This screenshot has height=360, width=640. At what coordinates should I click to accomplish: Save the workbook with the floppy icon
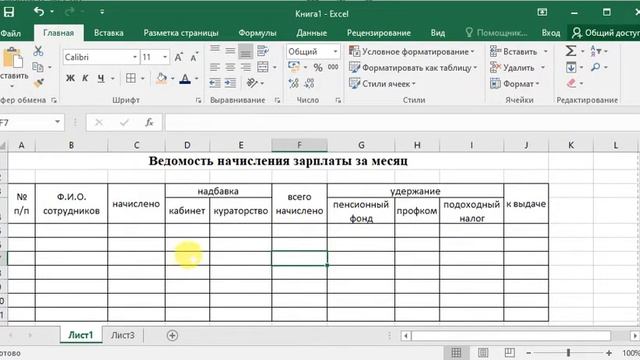(9, 12)
